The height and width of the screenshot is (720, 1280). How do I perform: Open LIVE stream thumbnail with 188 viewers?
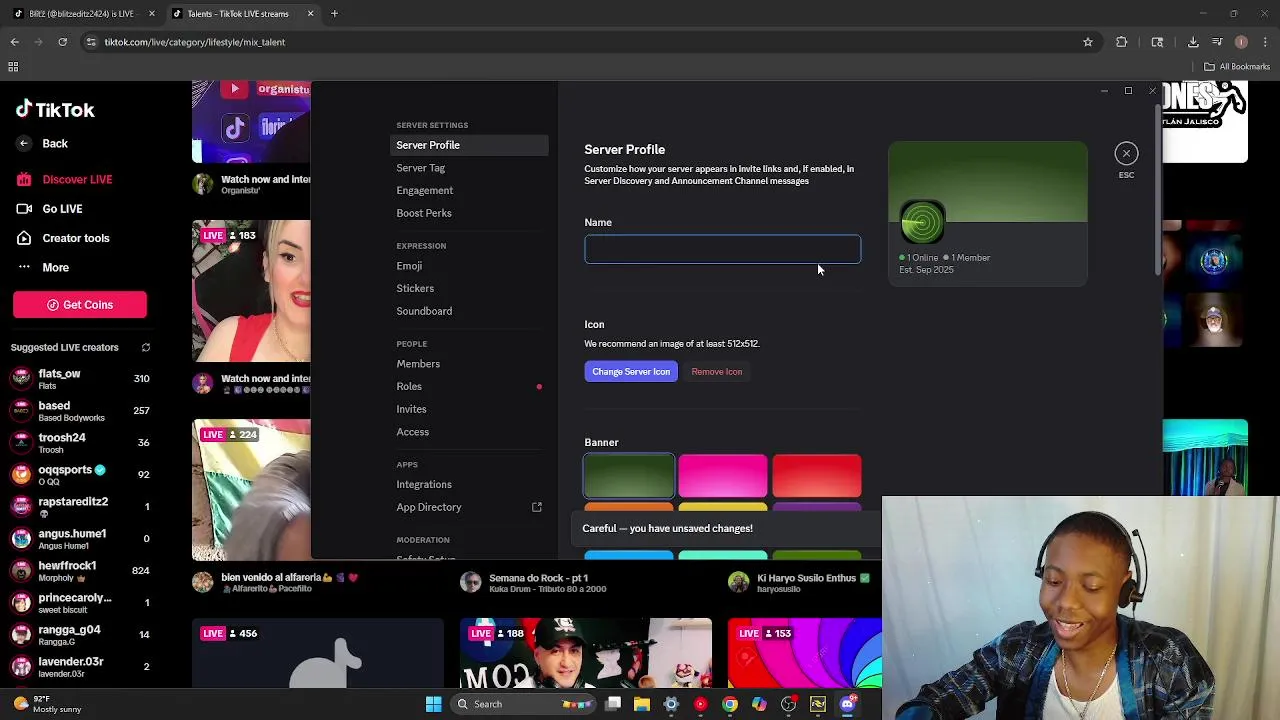click(586, 654)
